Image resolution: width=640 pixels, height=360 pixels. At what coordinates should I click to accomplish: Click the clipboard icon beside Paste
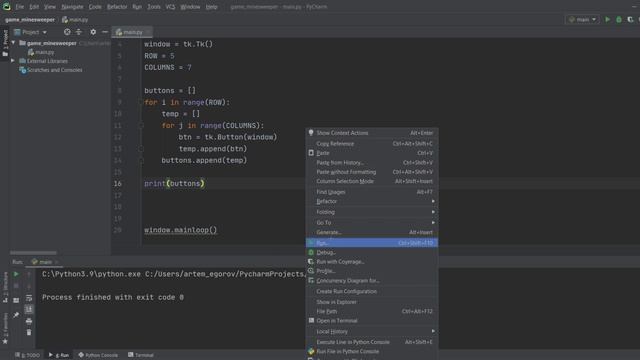coord(311,153)
